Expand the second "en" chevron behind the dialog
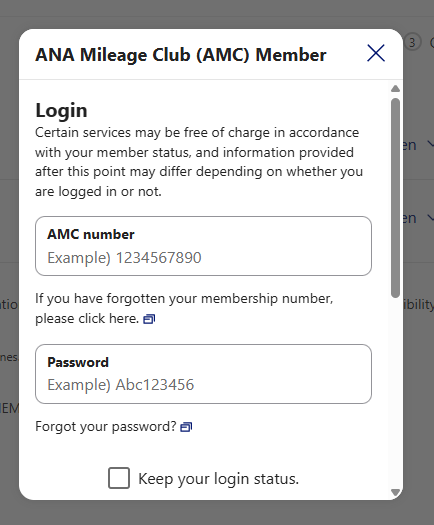The width and height of the screenshot is (434, 525). click(431, 217)
